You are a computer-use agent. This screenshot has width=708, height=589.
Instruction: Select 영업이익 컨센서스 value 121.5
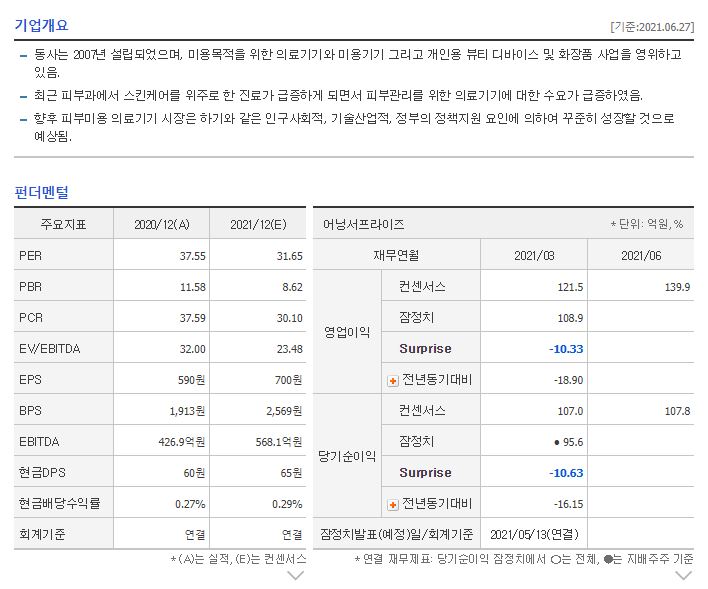coord(570,287)
